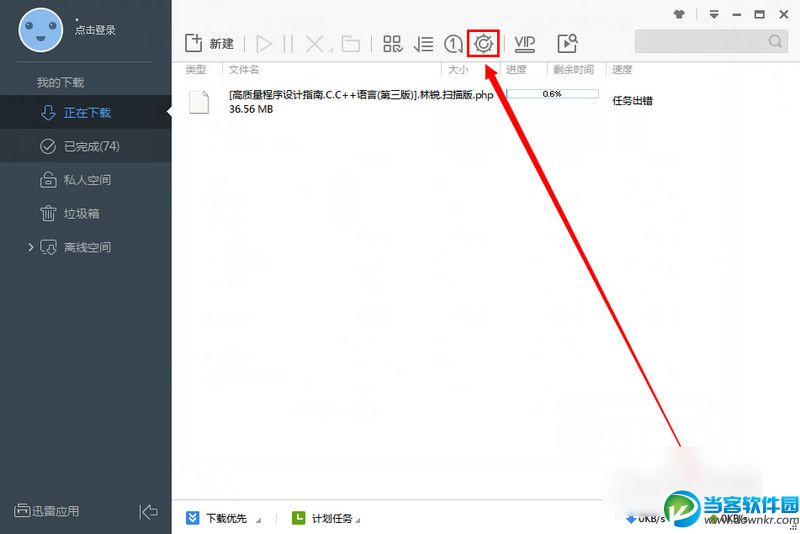Screen dimensions: 800x534
Task: Select the 高质量程序设计指南 download file name
Action: (x=361, y=95)
